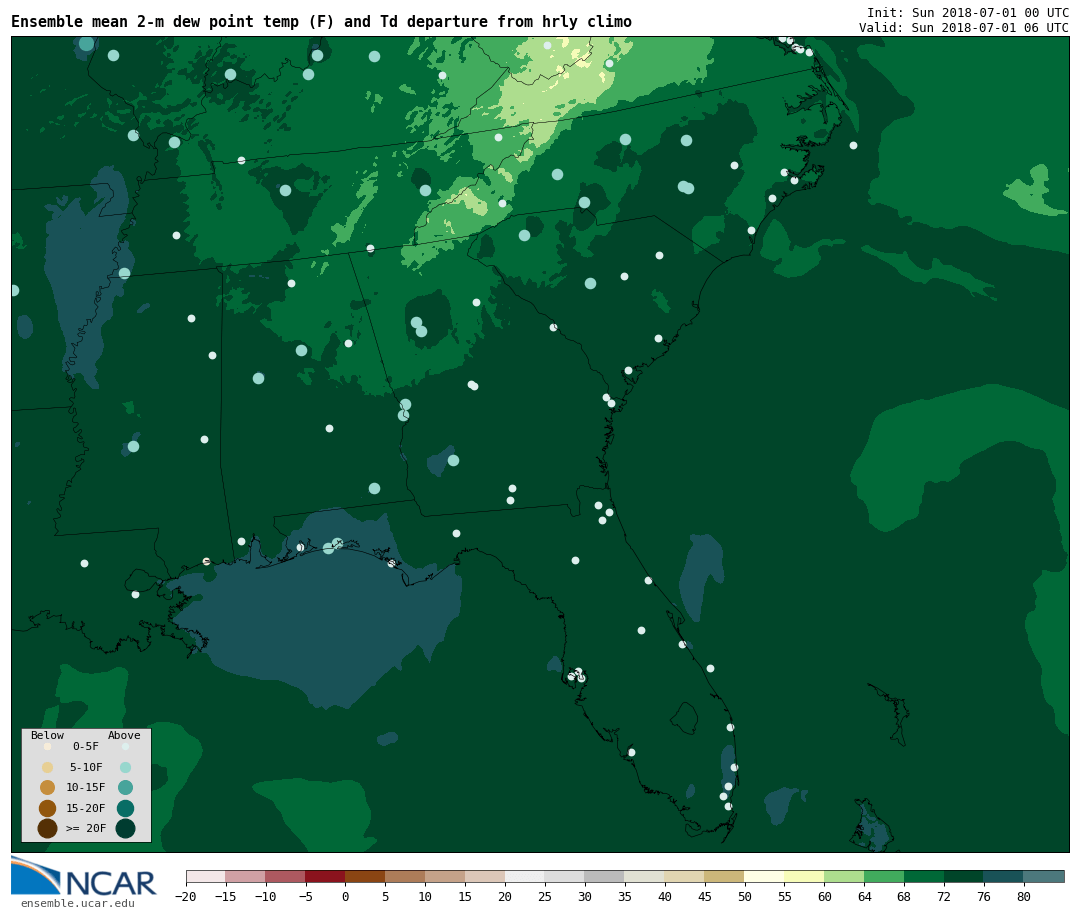This screenshot has width=1080, height=915.
Task: Click the Above legend column header
Action: click(124, 735)
